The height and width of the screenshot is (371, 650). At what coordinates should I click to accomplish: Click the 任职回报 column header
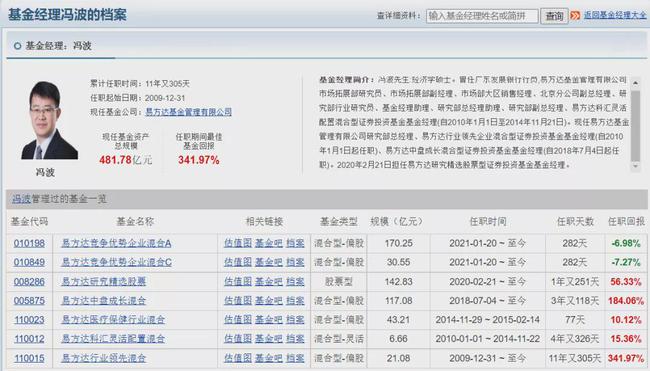coord(626,222)
